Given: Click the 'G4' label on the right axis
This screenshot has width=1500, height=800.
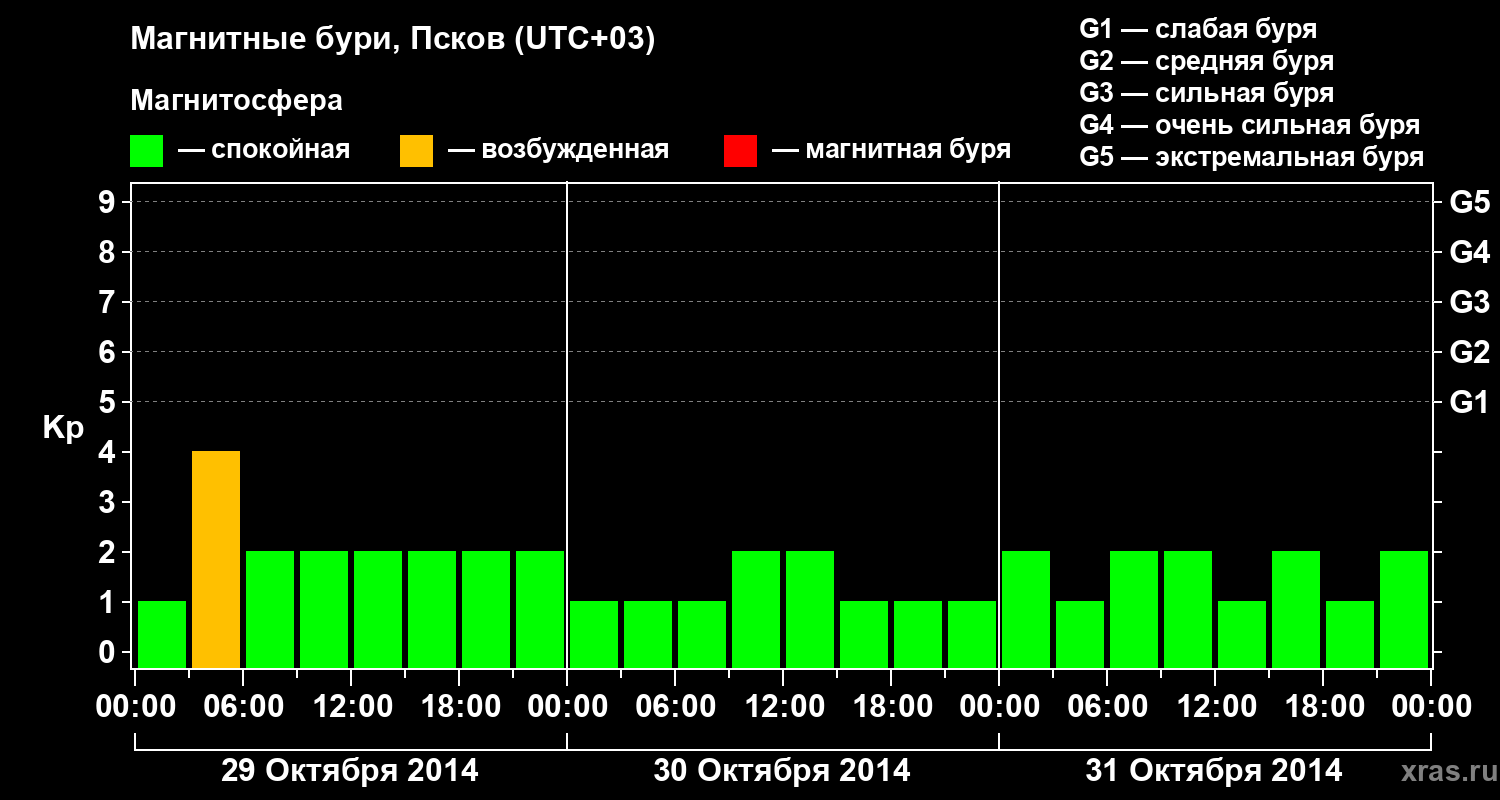Looking at the screenshot, I should pos(1470,253).
